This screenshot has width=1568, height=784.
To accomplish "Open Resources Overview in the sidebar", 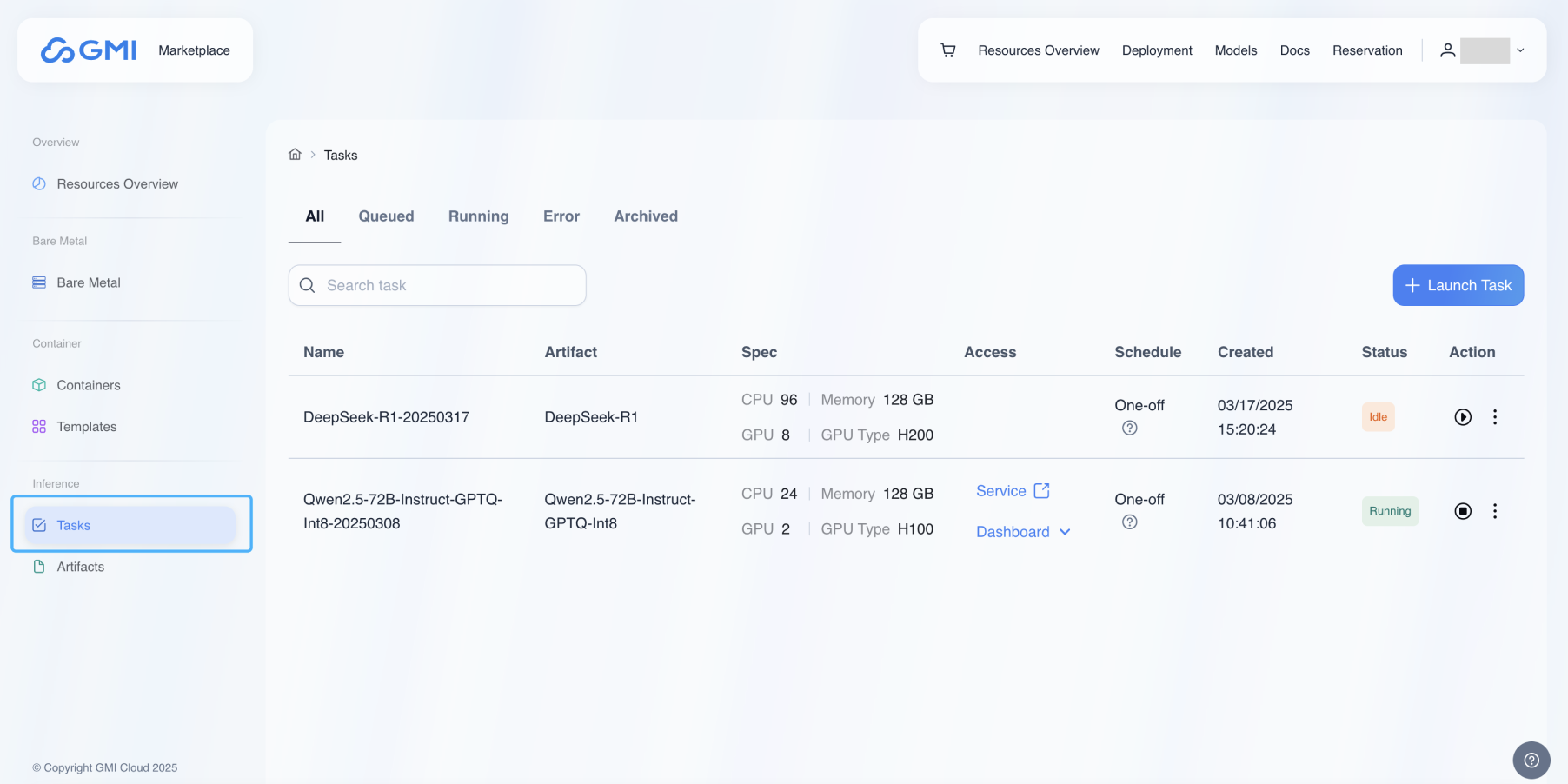I will click(x=130, y=183).
